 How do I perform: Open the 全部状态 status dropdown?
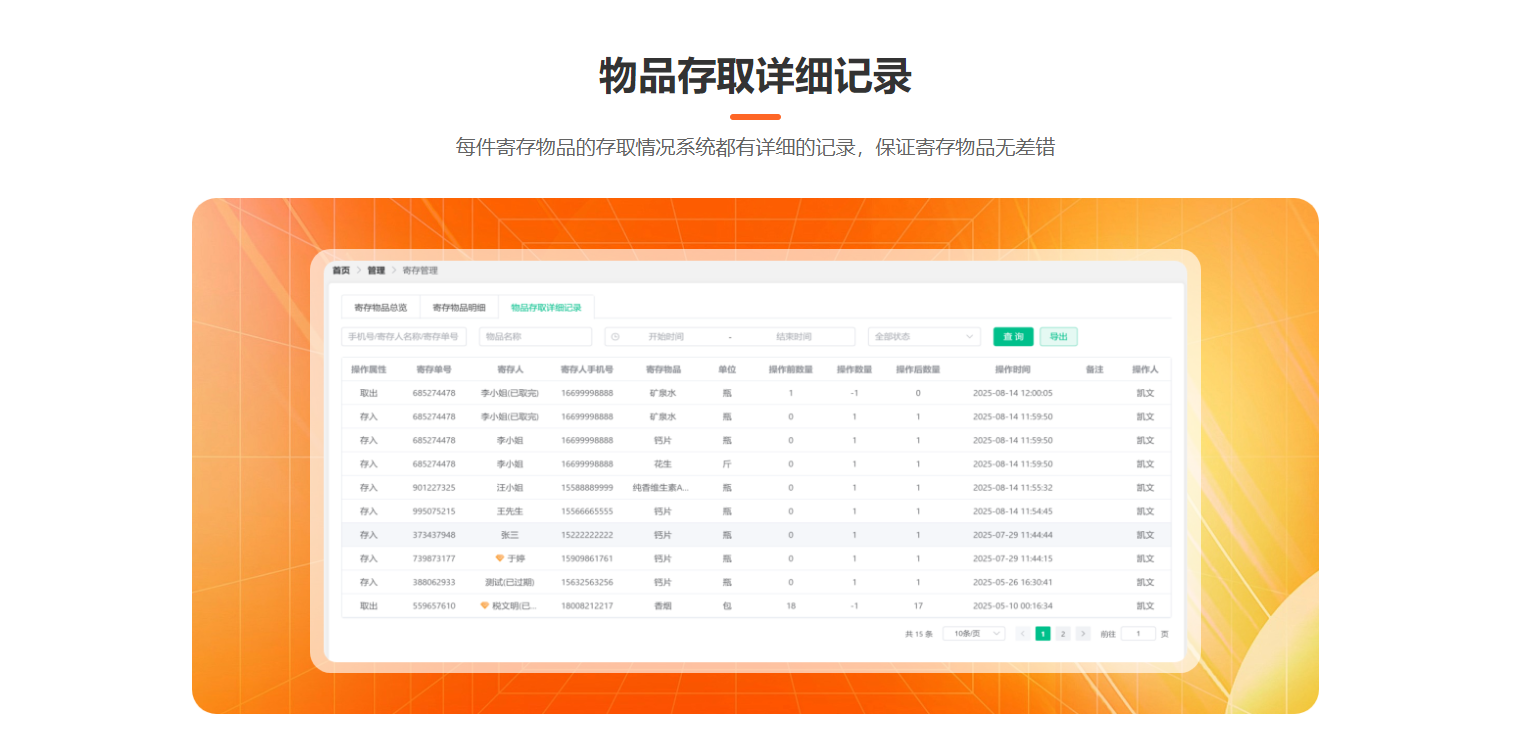922,336
